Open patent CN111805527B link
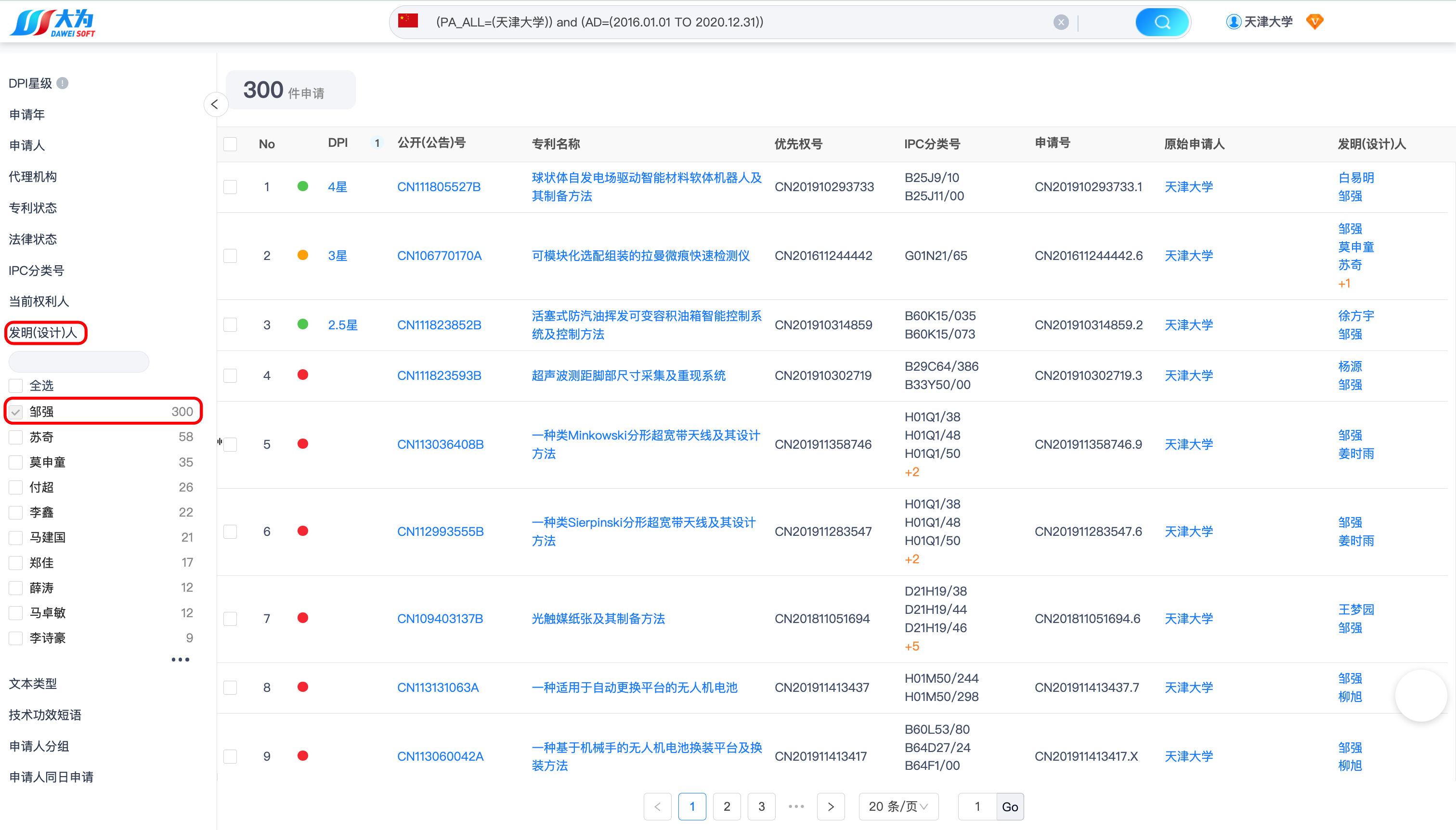The height and width of the screenshot is (830, 1456). tap(439, 187)
